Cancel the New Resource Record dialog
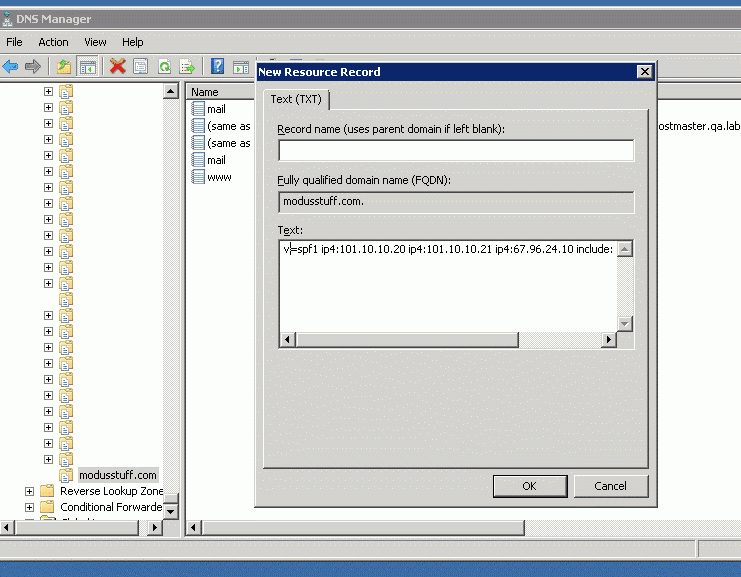 (610, 486)
